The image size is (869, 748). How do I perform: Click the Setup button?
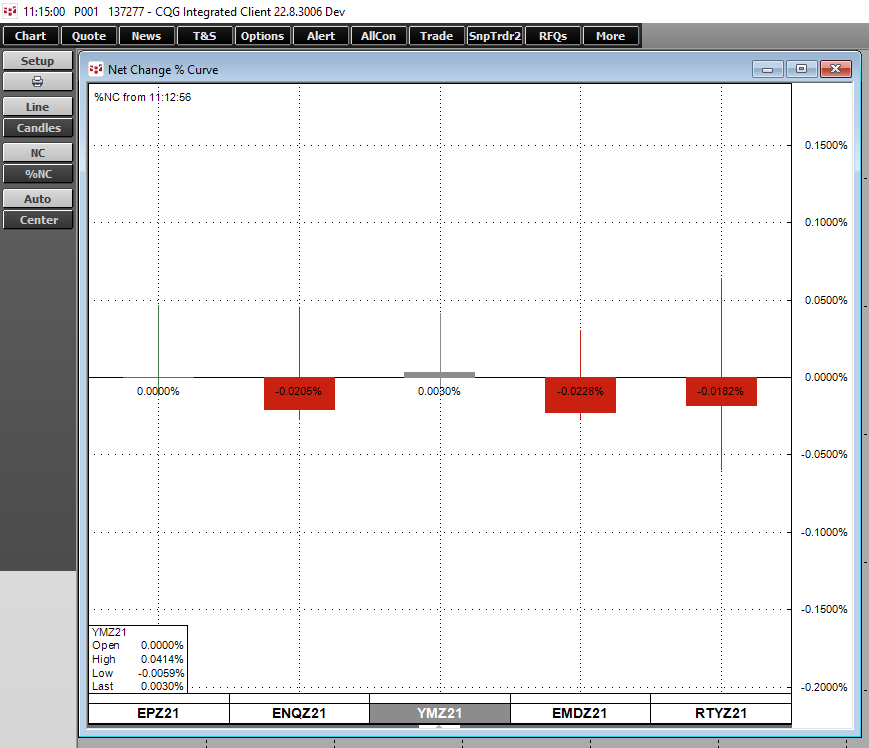click(x=37, y=60)
